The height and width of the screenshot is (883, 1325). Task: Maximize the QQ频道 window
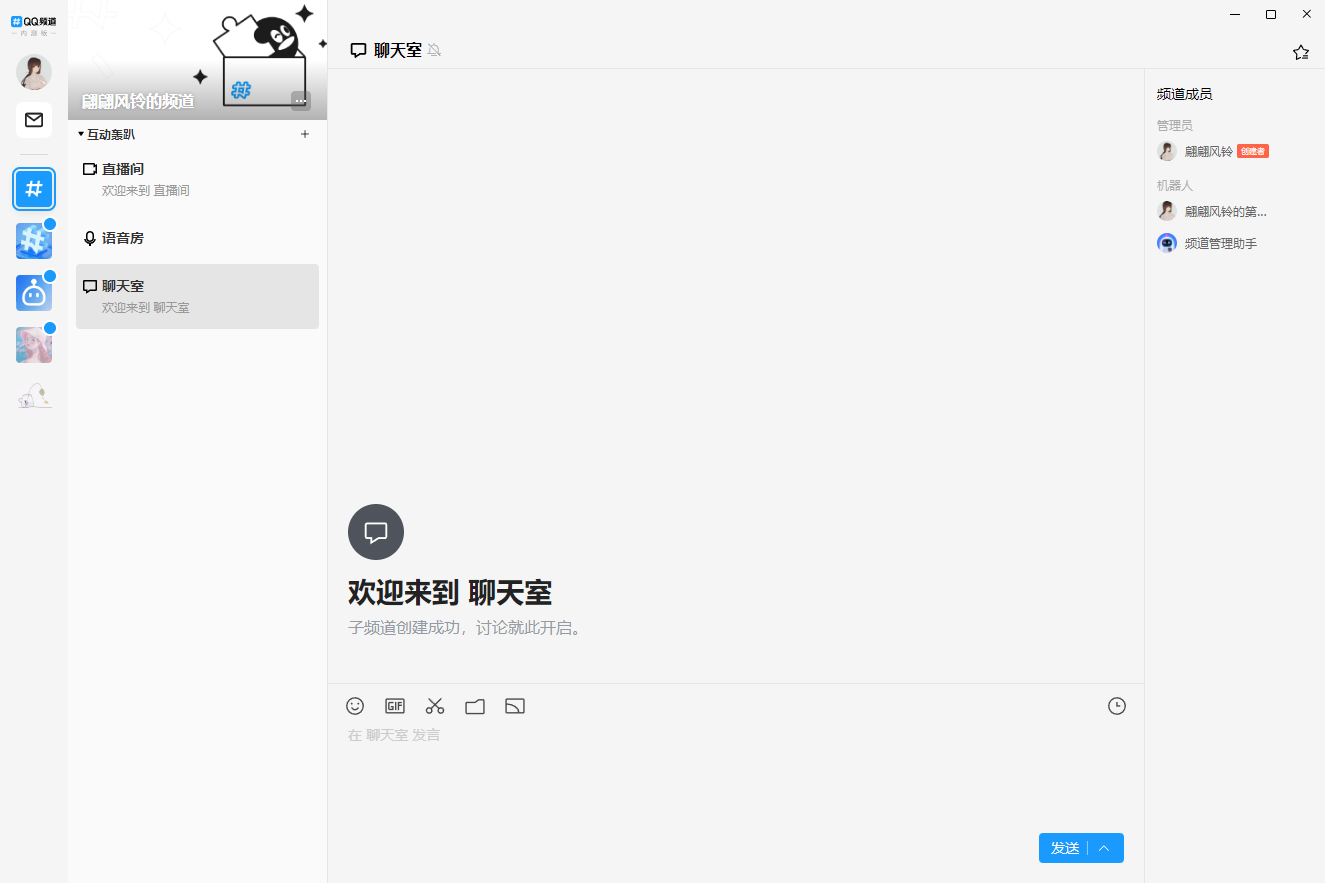click(1271, 14)
